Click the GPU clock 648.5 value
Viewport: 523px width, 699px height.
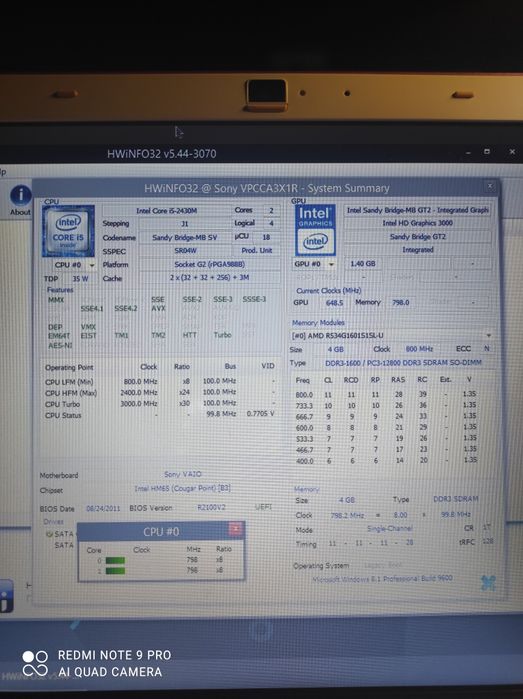(334, 303)
